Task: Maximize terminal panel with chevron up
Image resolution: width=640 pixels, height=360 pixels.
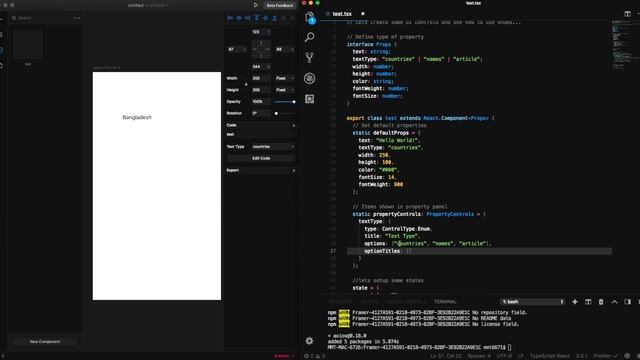Action: pyautogui.click(x=614, y=302)
